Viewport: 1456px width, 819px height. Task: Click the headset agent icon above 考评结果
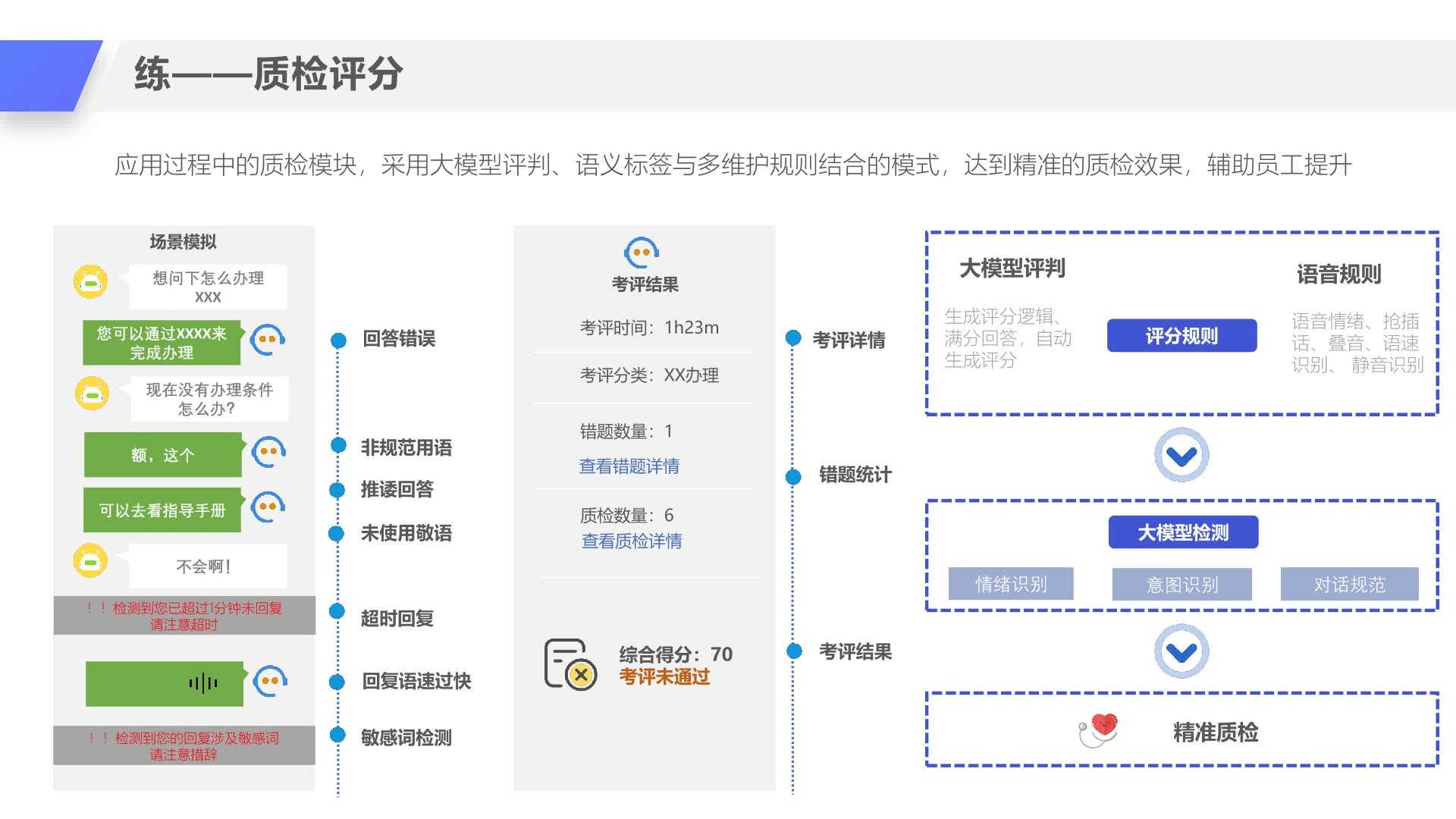click(642, 253)
